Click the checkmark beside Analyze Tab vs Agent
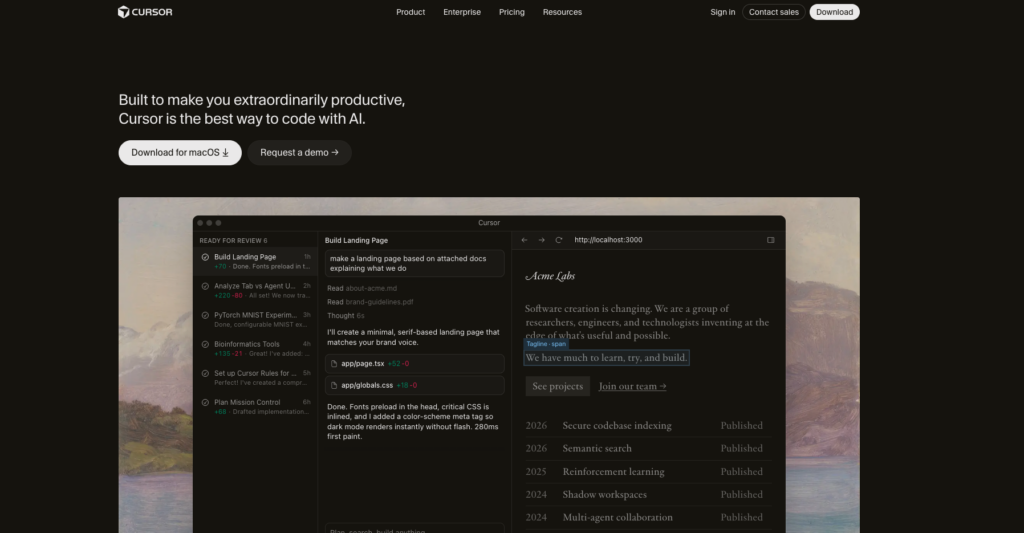 click(x=205, y=286)
